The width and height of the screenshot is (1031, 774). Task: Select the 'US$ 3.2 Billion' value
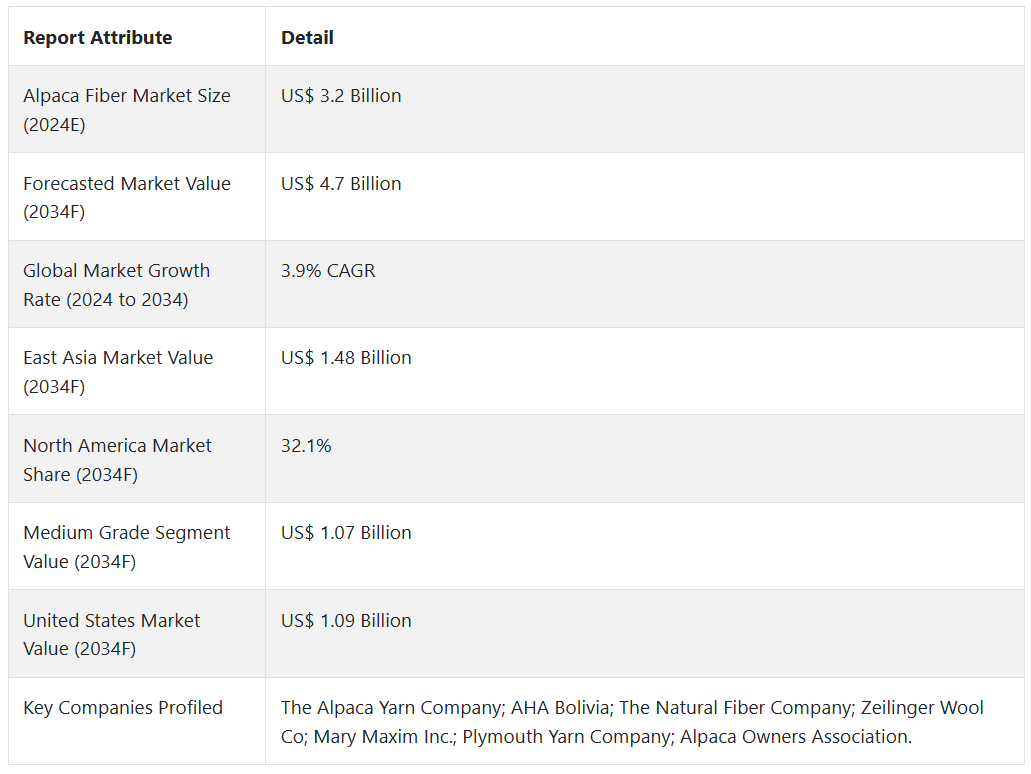[x=341, y=96]
